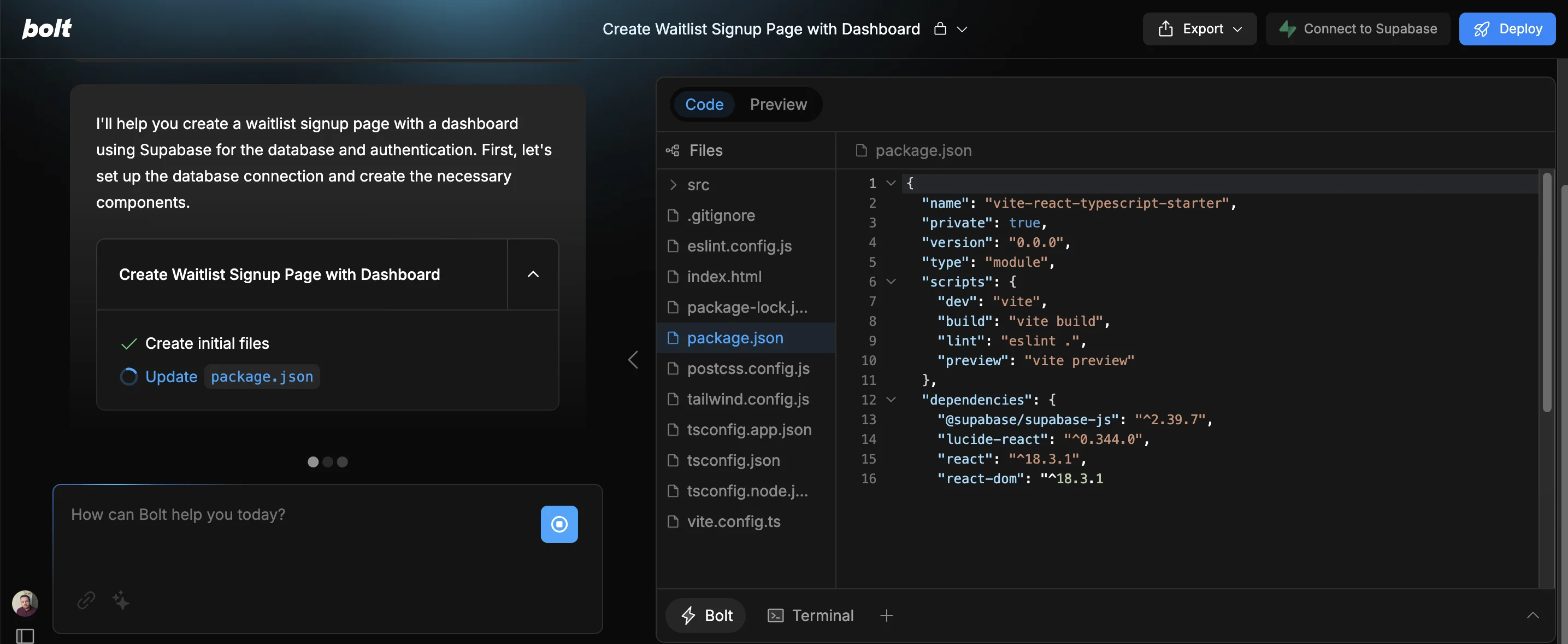Viewport: 1568px width, 644px height.
Task: Open the project title dropdown chevron
Action: (x=962, y=28)
